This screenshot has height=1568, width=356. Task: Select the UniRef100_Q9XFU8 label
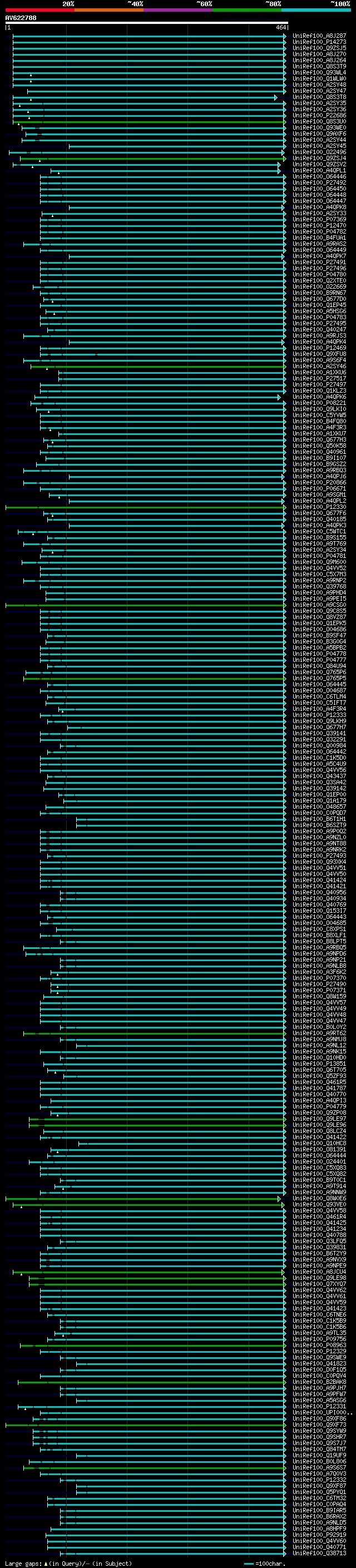[x=319, y=354]
